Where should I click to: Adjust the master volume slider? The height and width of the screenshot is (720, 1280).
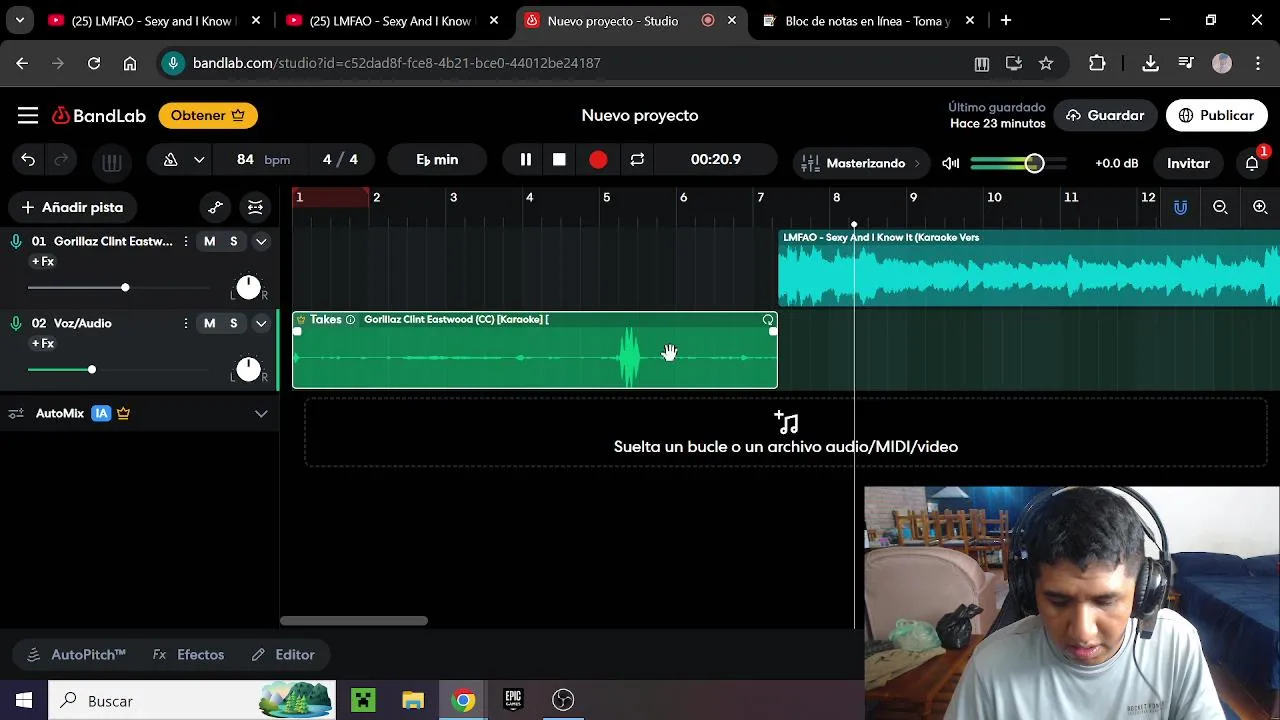(x=1017, y=163)
